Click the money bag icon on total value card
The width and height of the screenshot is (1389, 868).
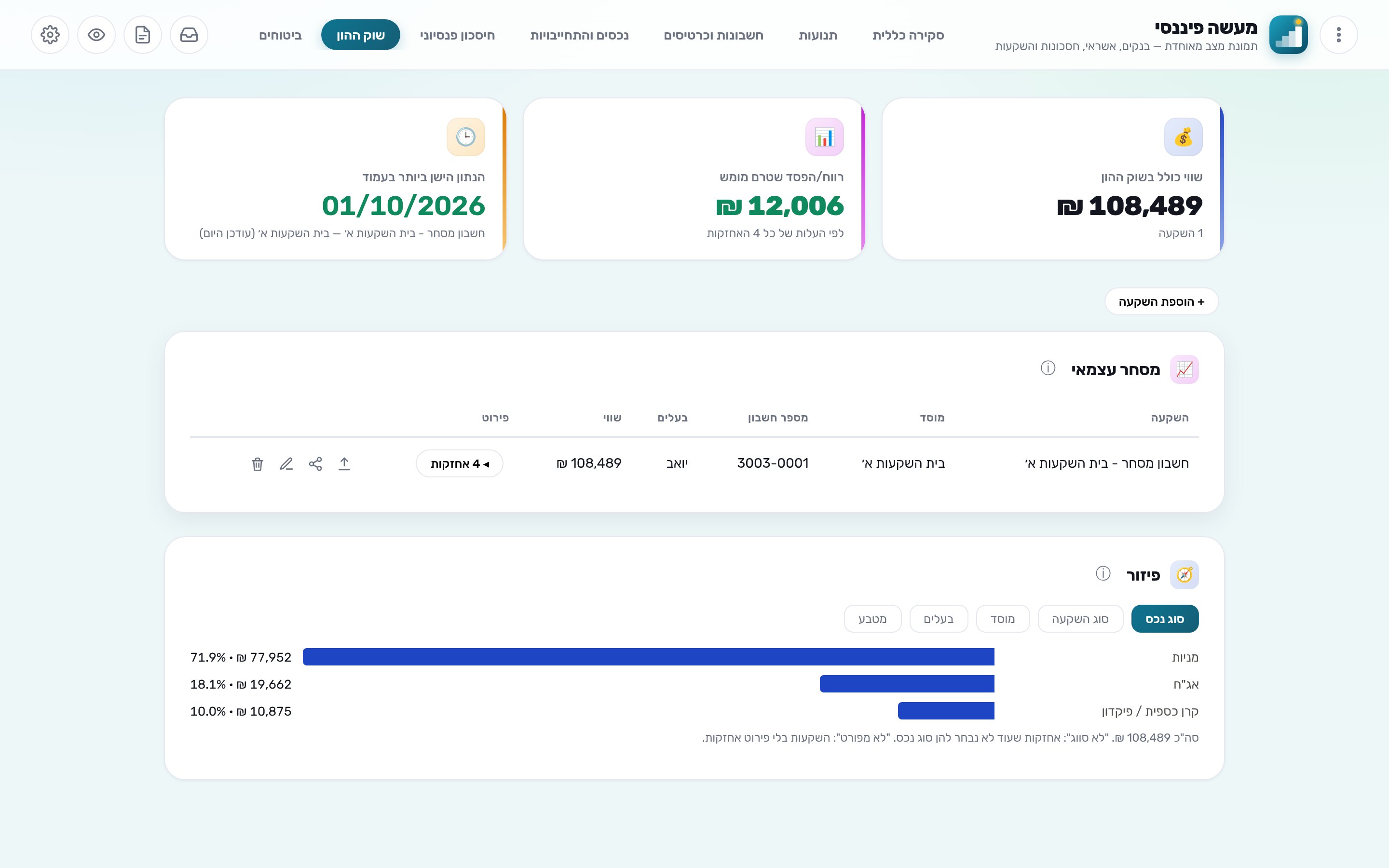(1183, 137)
